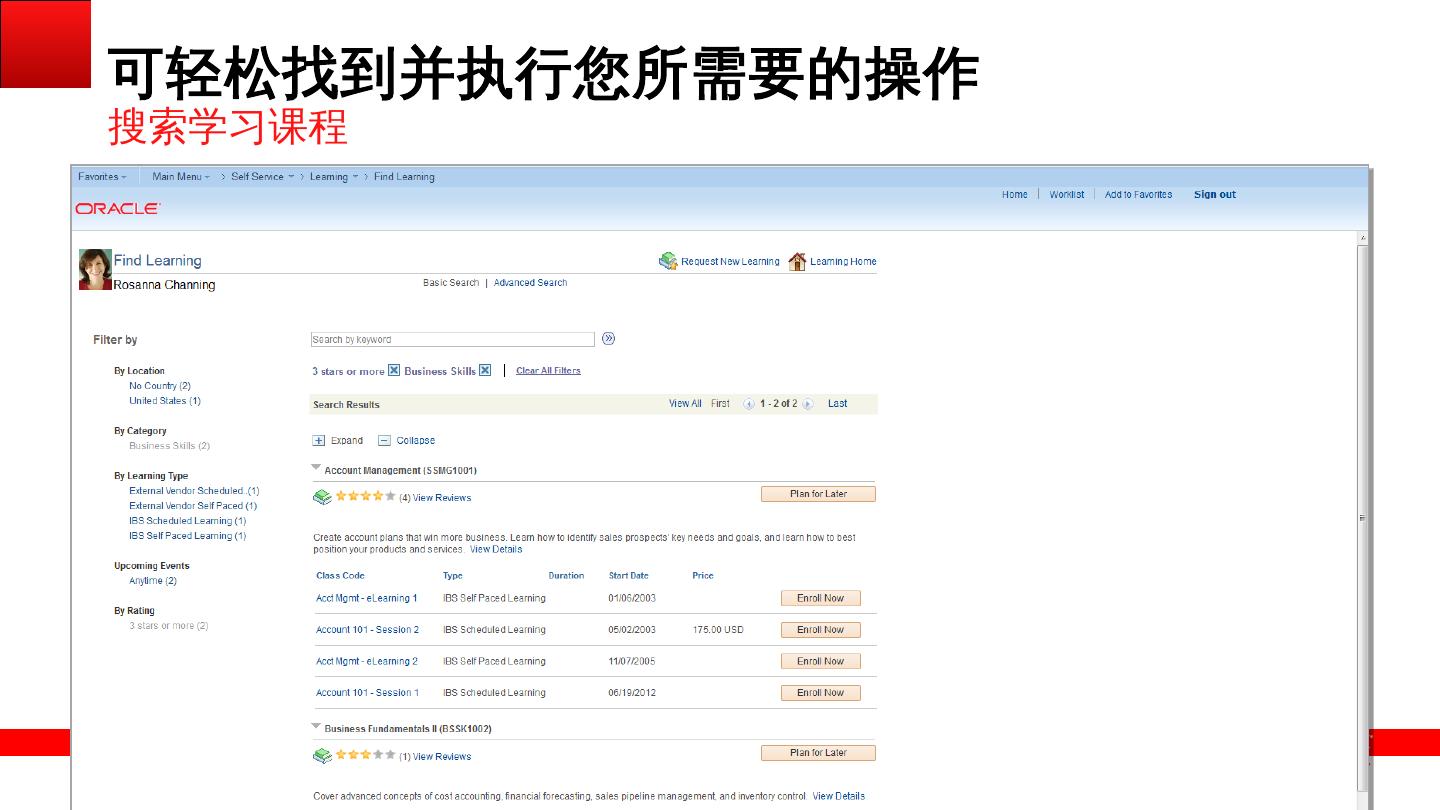Remove the 3 stars or more filter
The width and height of the screenshot is (1440, 810).
[394, 370]
